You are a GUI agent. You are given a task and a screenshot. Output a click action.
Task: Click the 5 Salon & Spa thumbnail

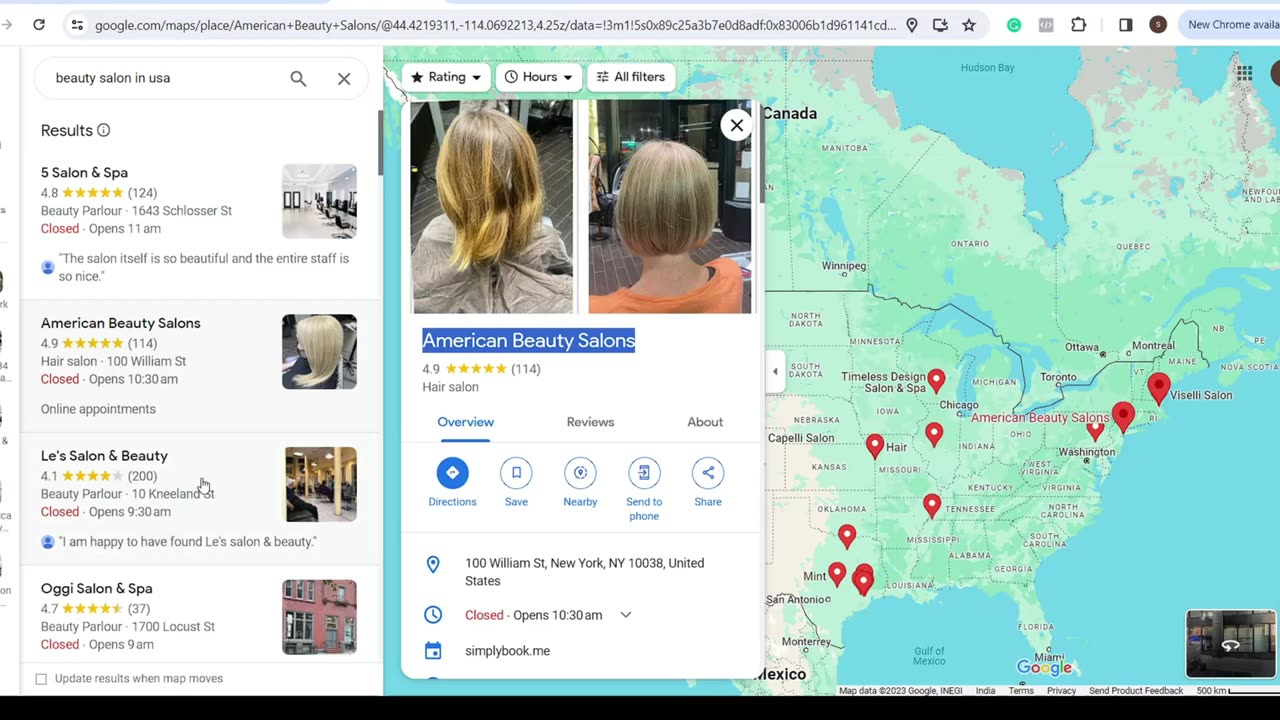pyautogui.click(x=319, y=201)
